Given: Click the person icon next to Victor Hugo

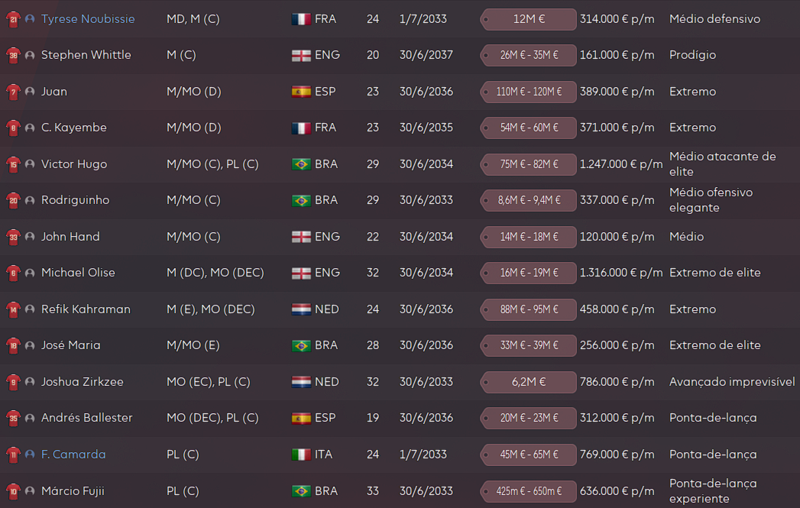Looking at the screenshot, I should (x=30, y=164).
